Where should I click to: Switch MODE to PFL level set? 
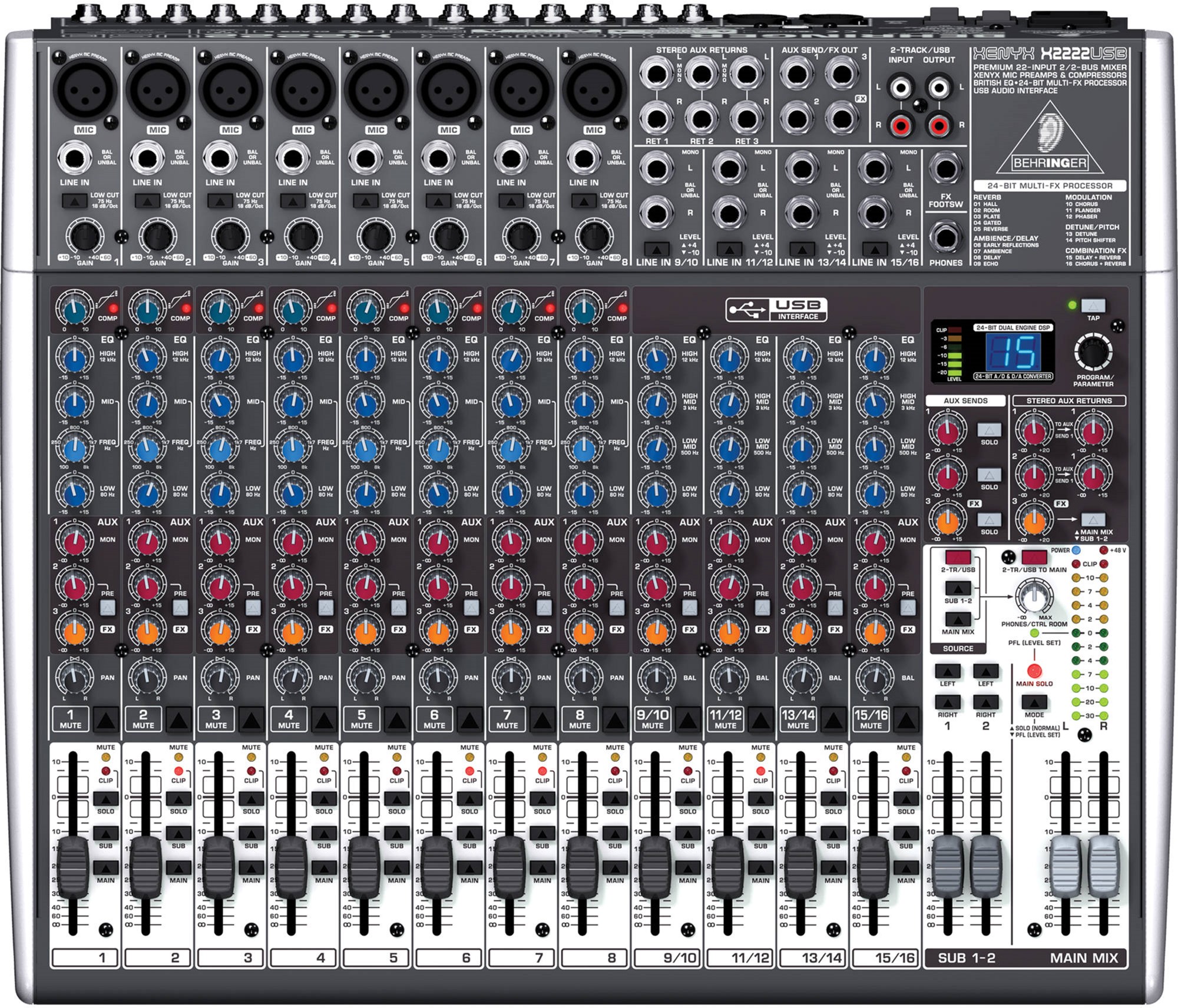pos(1034,702)
